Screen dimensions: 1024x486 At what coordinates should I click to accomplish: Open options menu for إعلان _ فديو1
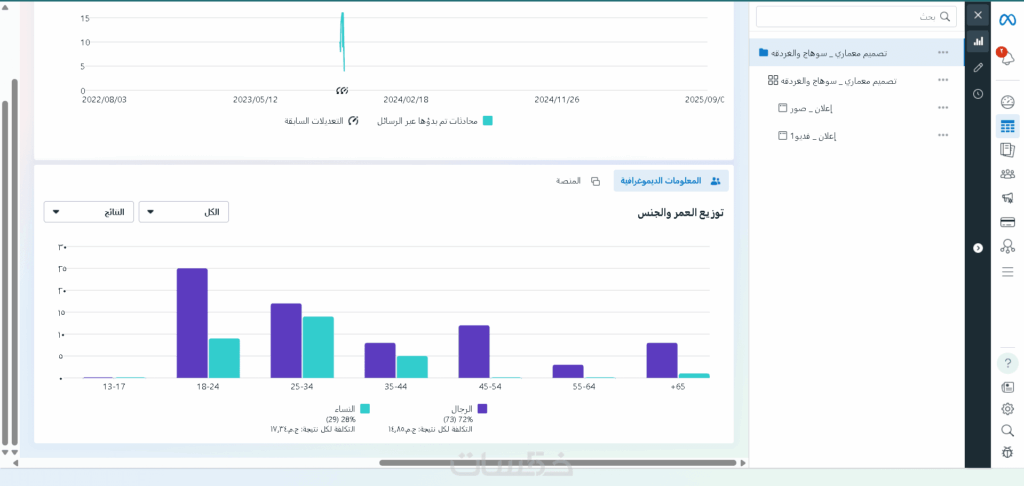(942, 135)
